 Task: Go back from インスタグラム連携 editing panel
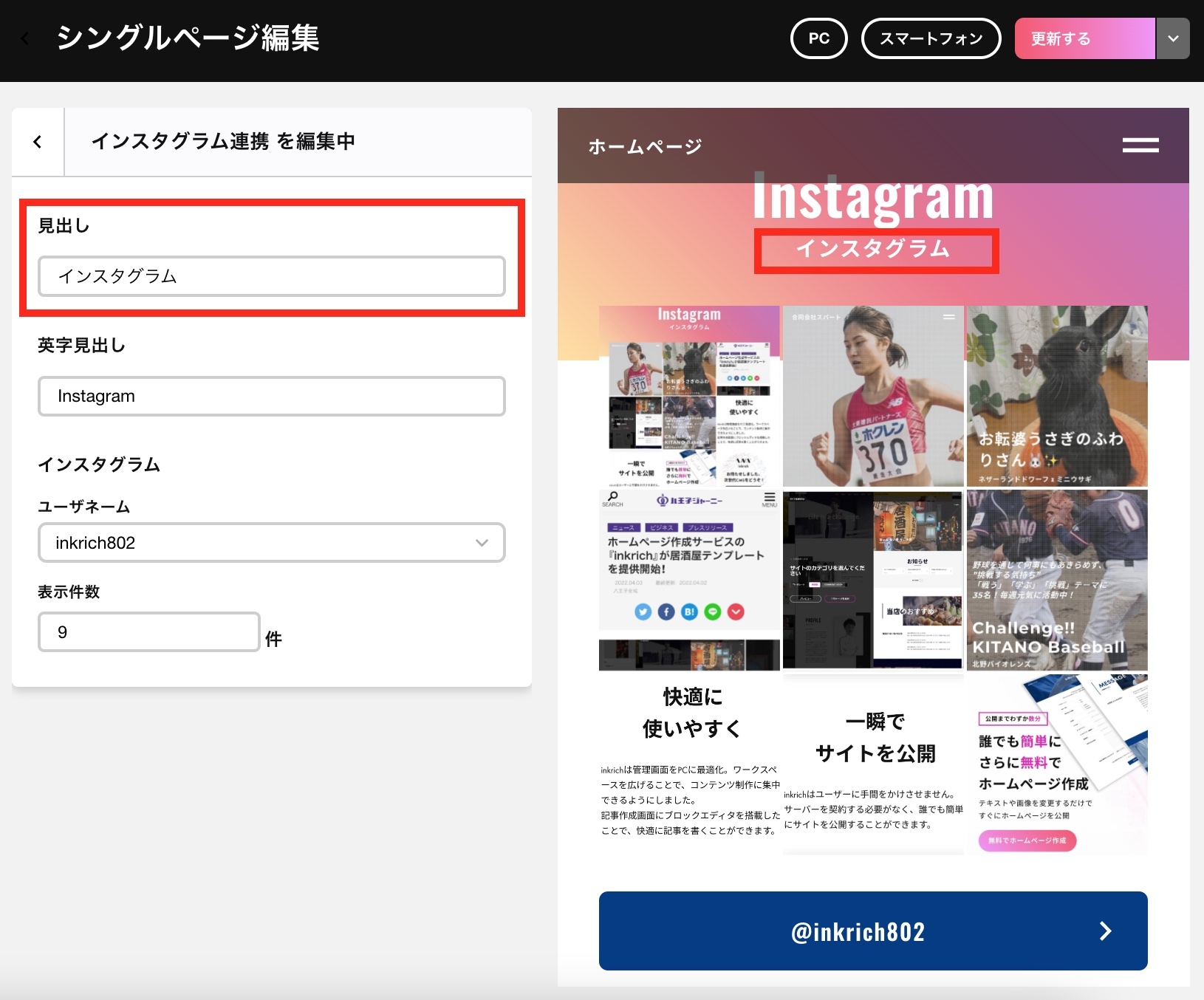pyautogui.click(x=38, y=142)
